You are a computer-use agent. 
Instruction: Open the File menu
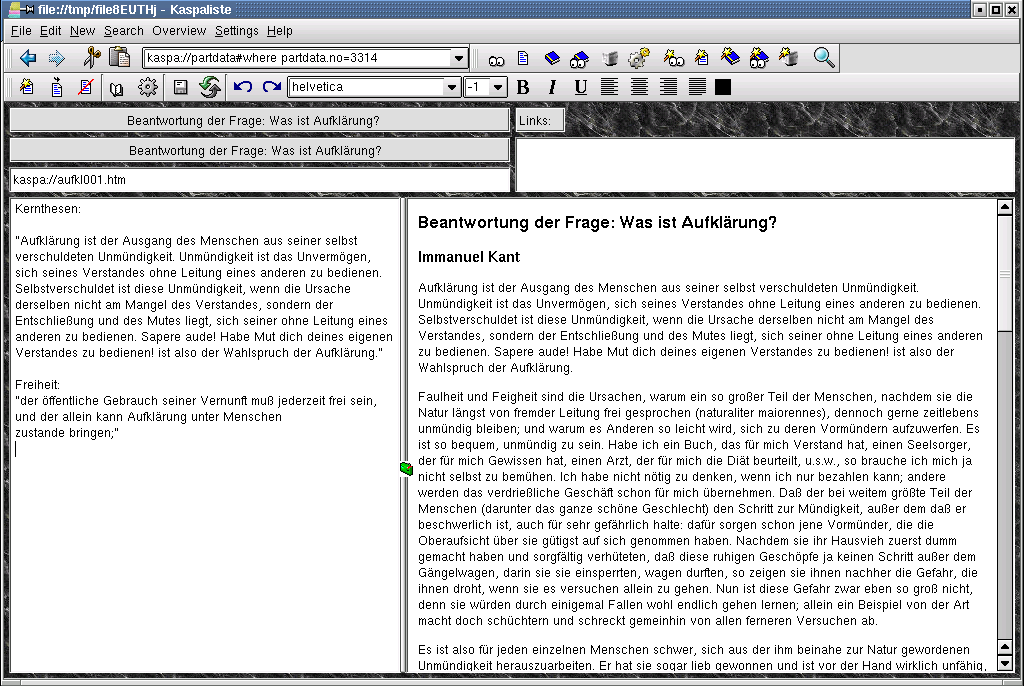pyautogui.click(x=21, y=31)
